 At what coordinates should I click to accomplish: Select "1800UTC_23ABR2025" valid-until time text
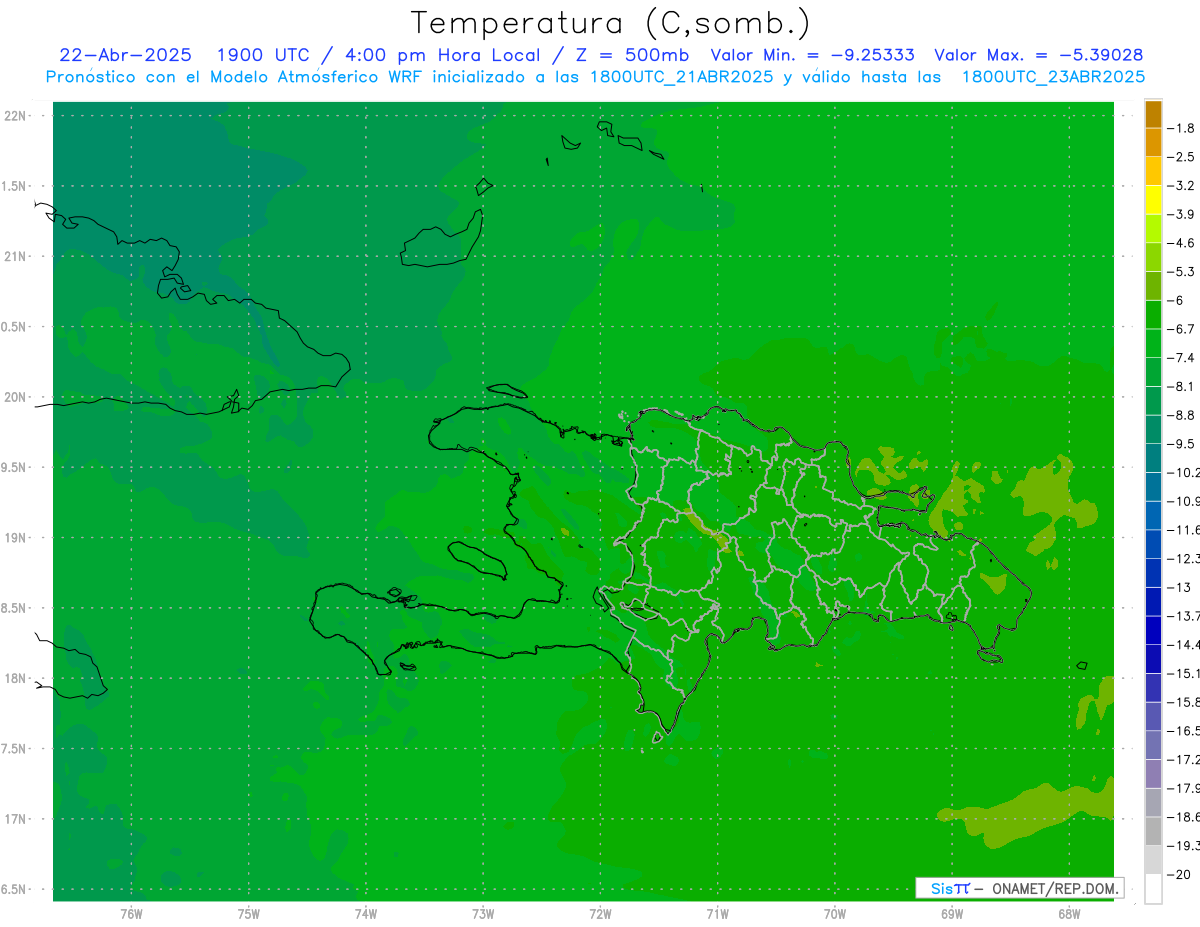pyautogui.click(x=1053, y=77)
